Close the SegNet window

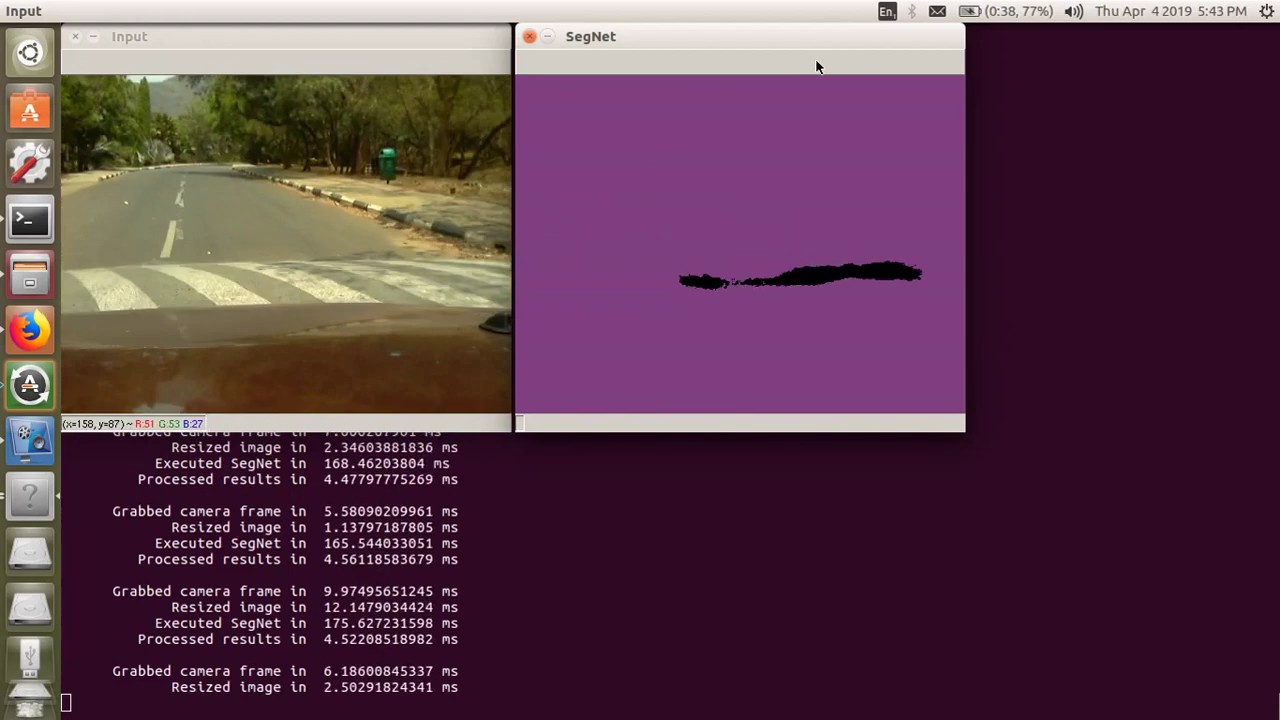[x=529, y=36]
